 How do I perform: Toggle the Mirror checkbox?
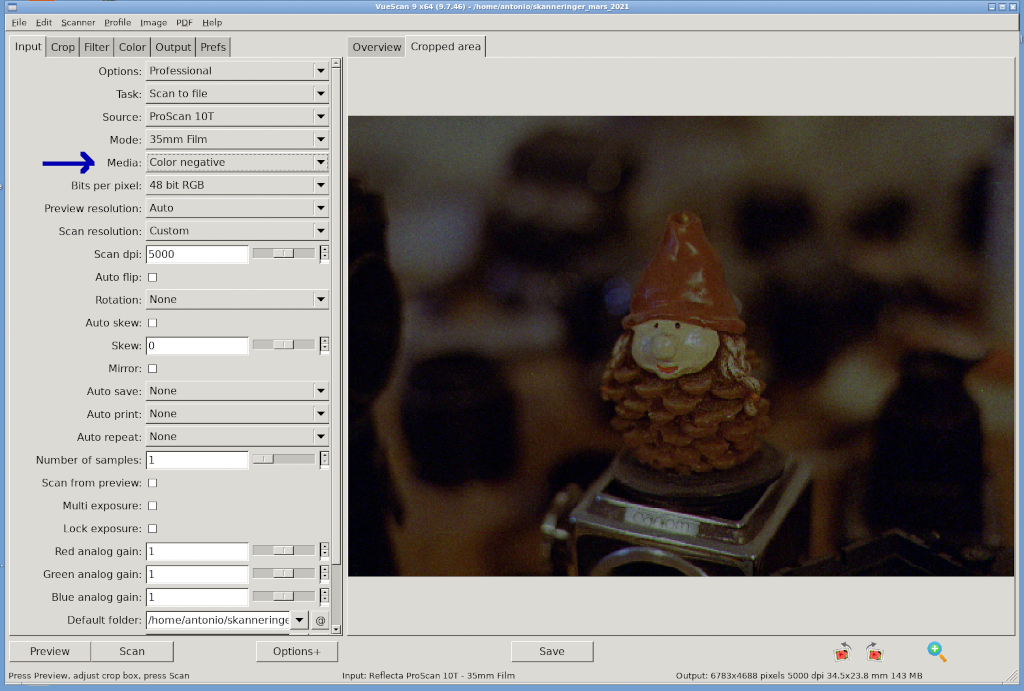[152, 368]
